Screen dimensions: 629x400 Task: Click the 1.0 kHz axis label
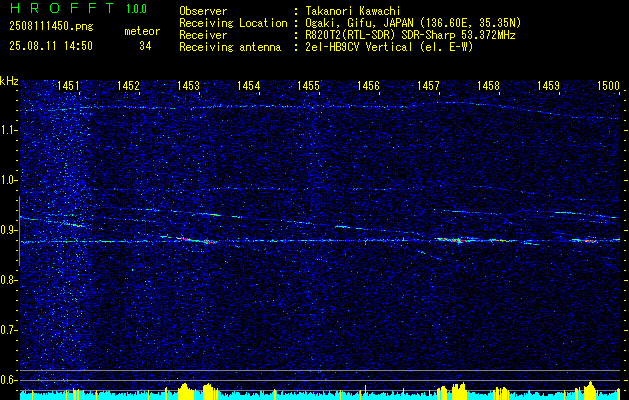click(x=9, y=180)
